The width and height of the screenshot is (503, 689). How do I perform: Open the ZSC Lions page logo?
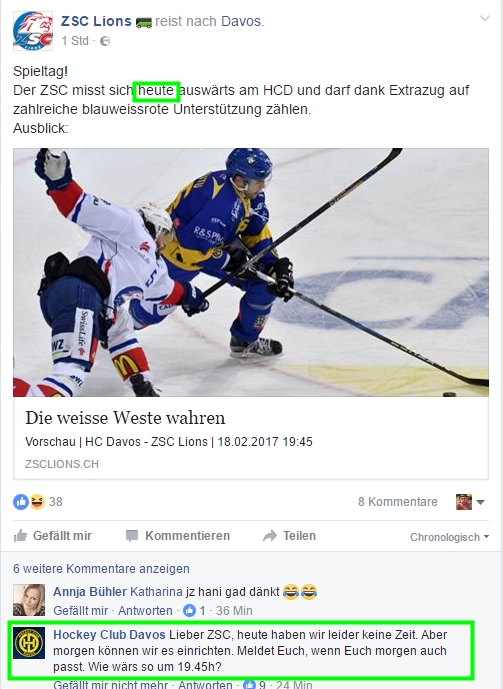click(33, 31)
